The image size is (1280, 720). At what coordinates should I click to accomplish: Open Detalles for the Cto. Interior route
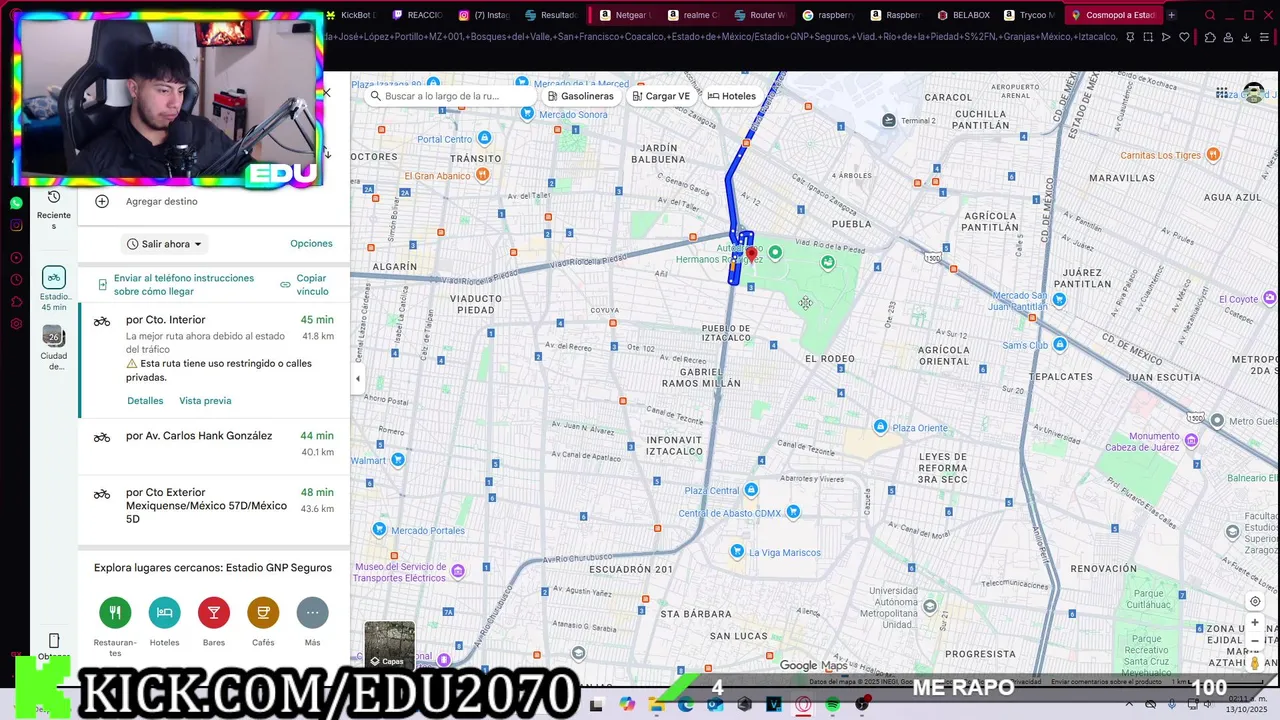coord(145,401)
